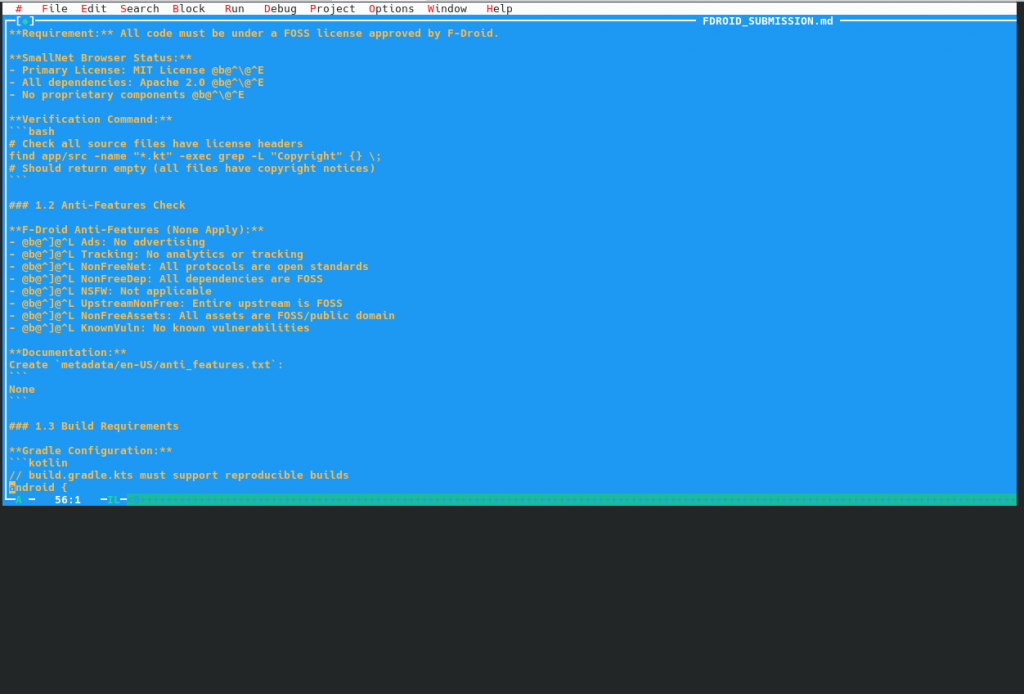Viewport: 1024px width, 694px height.
Task: Open the Debug menu
Action: (280, 8)
